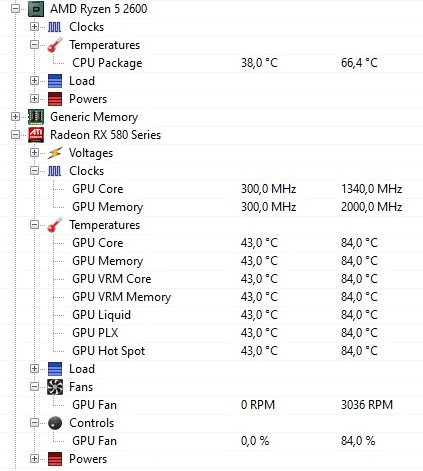Click the 84,0 °C GPU Hot Spot max value
Image resolution: width=423 pixels, height=471 pixels.
click(359, 351)
